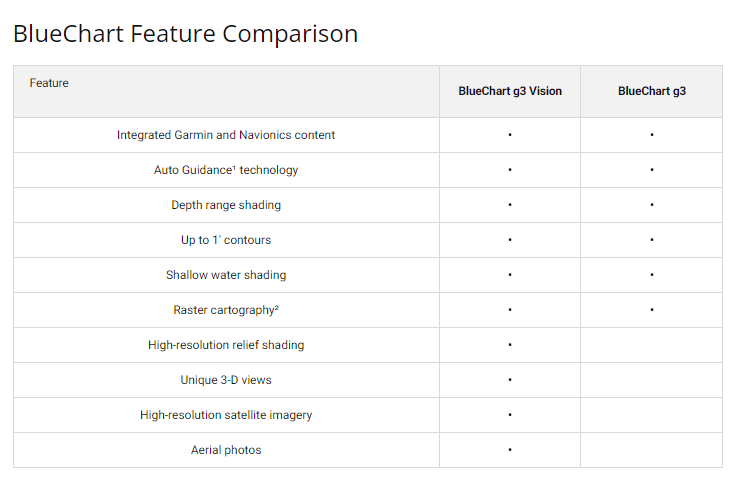Click the "Auto Guidance technology" feature text

tap(226, 170)
